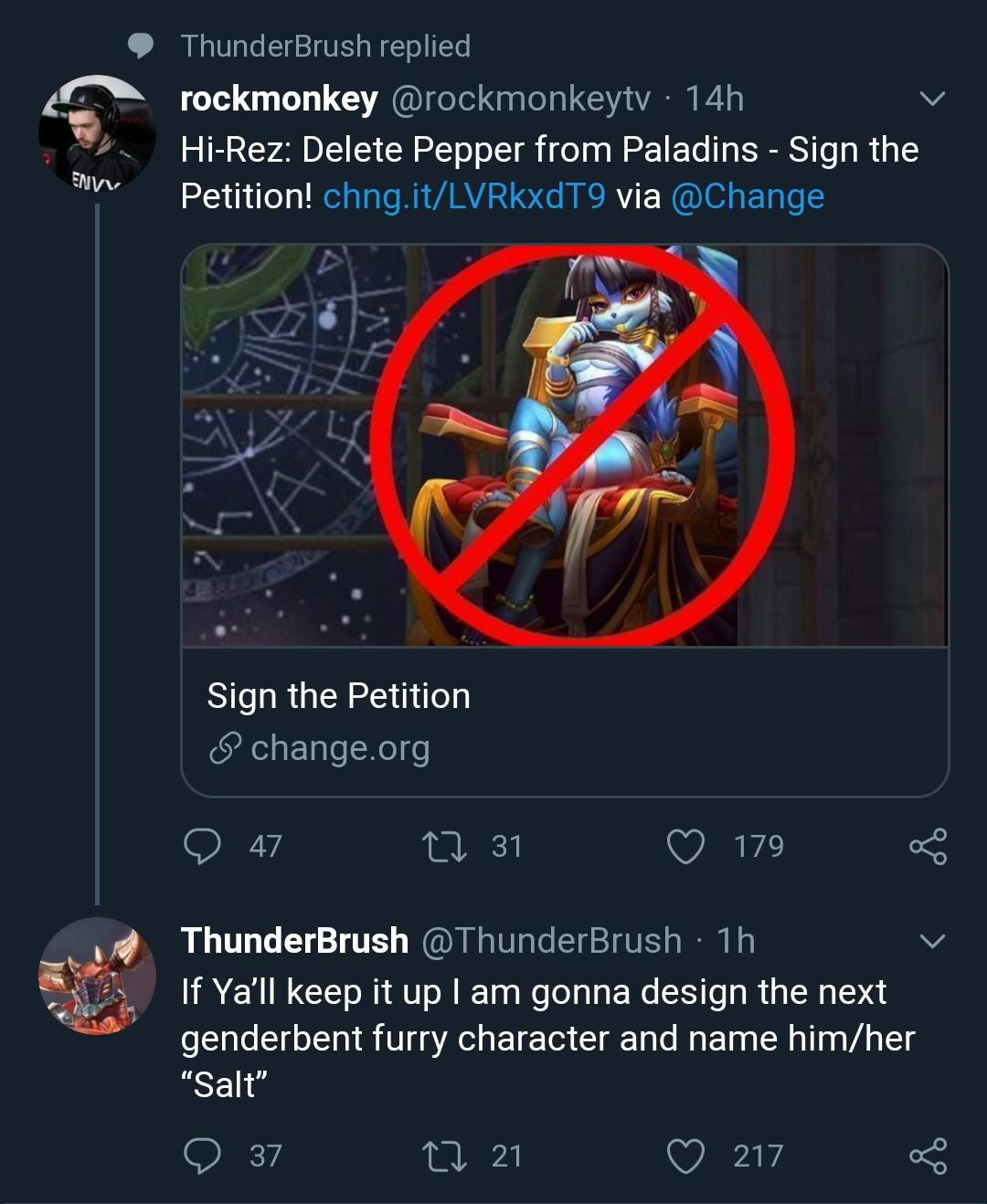987x1204 pixels.
Task: Open the chng.it/LVRkxdT9 link
Action: pos(464,196)
